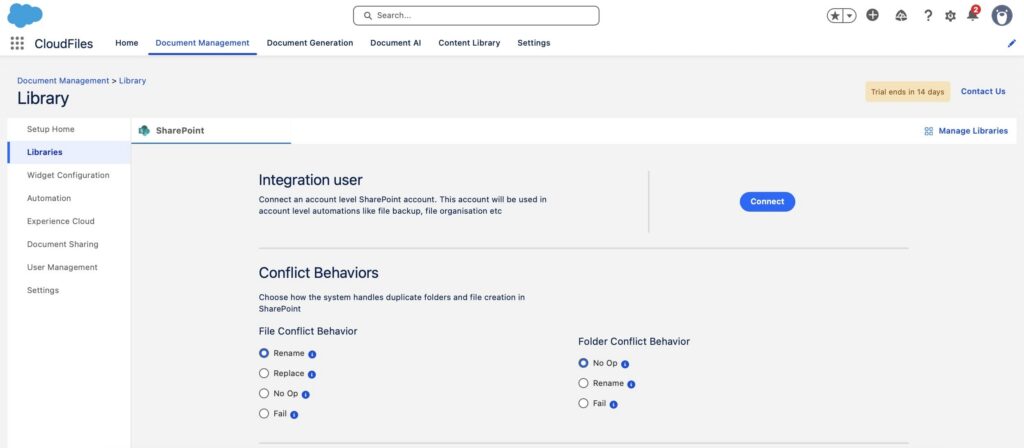This screenshot has height=448, width=1024.
Task: Select Fail for file conflict behavior
Action: pyautogui.click(x=264, y=413)
